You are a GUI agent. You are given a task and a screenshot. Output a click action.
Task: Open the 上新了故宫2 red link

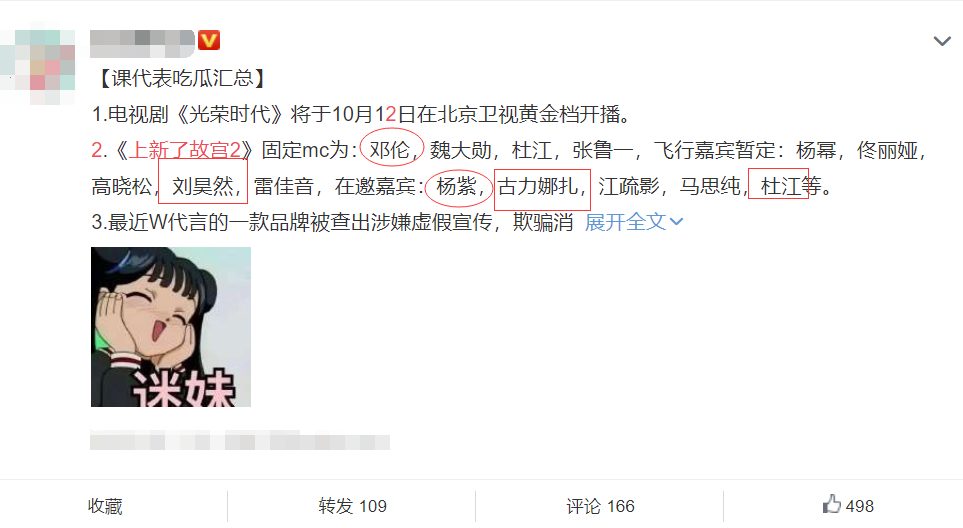pyautogui.click(x=185, y=150)
